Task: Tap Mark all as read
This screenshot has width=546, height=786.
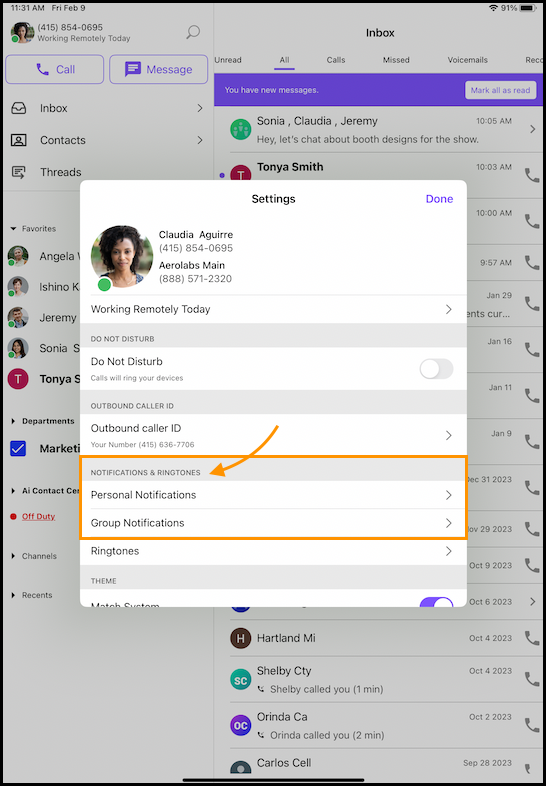Action: pyautogui.click(x=500, y=90)
